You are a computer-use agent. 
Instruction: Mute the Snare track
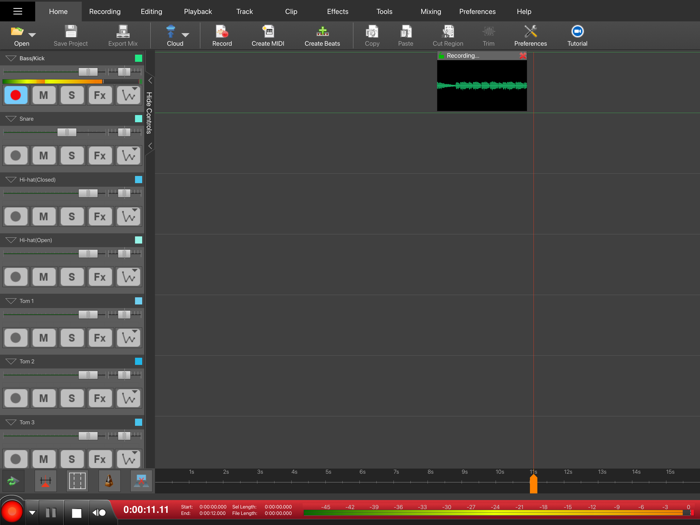(x=44, y=156)
